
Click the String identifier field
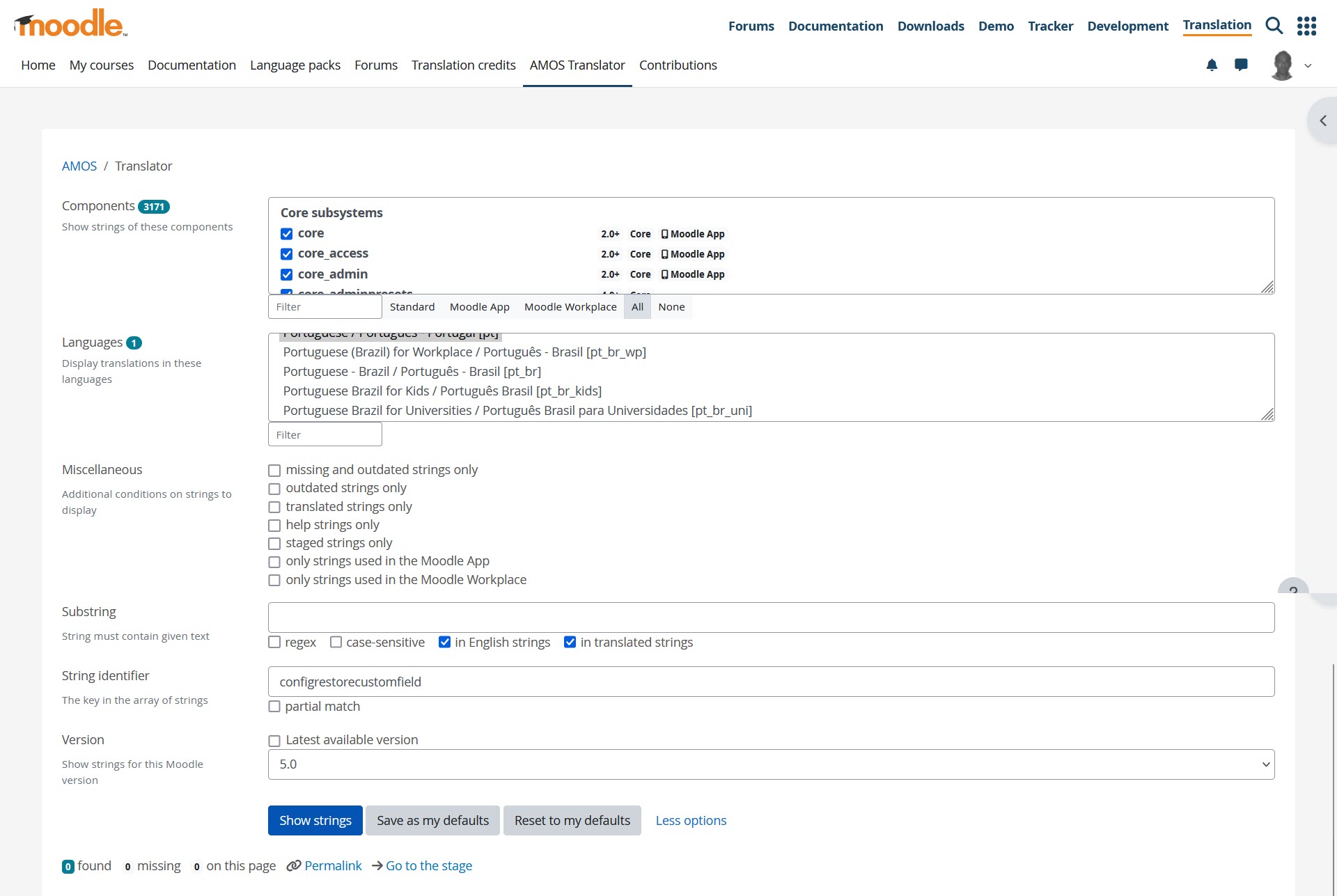pos(771,682)
